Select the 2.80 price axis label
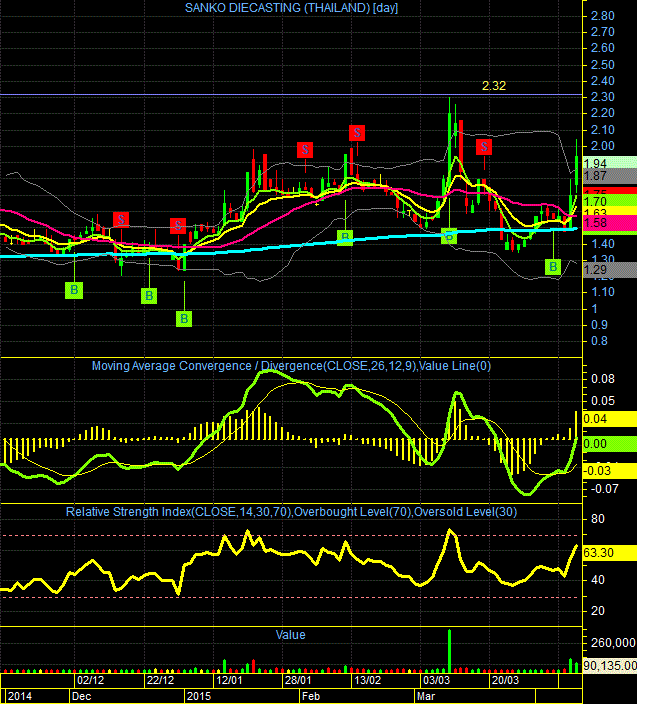 602,16
